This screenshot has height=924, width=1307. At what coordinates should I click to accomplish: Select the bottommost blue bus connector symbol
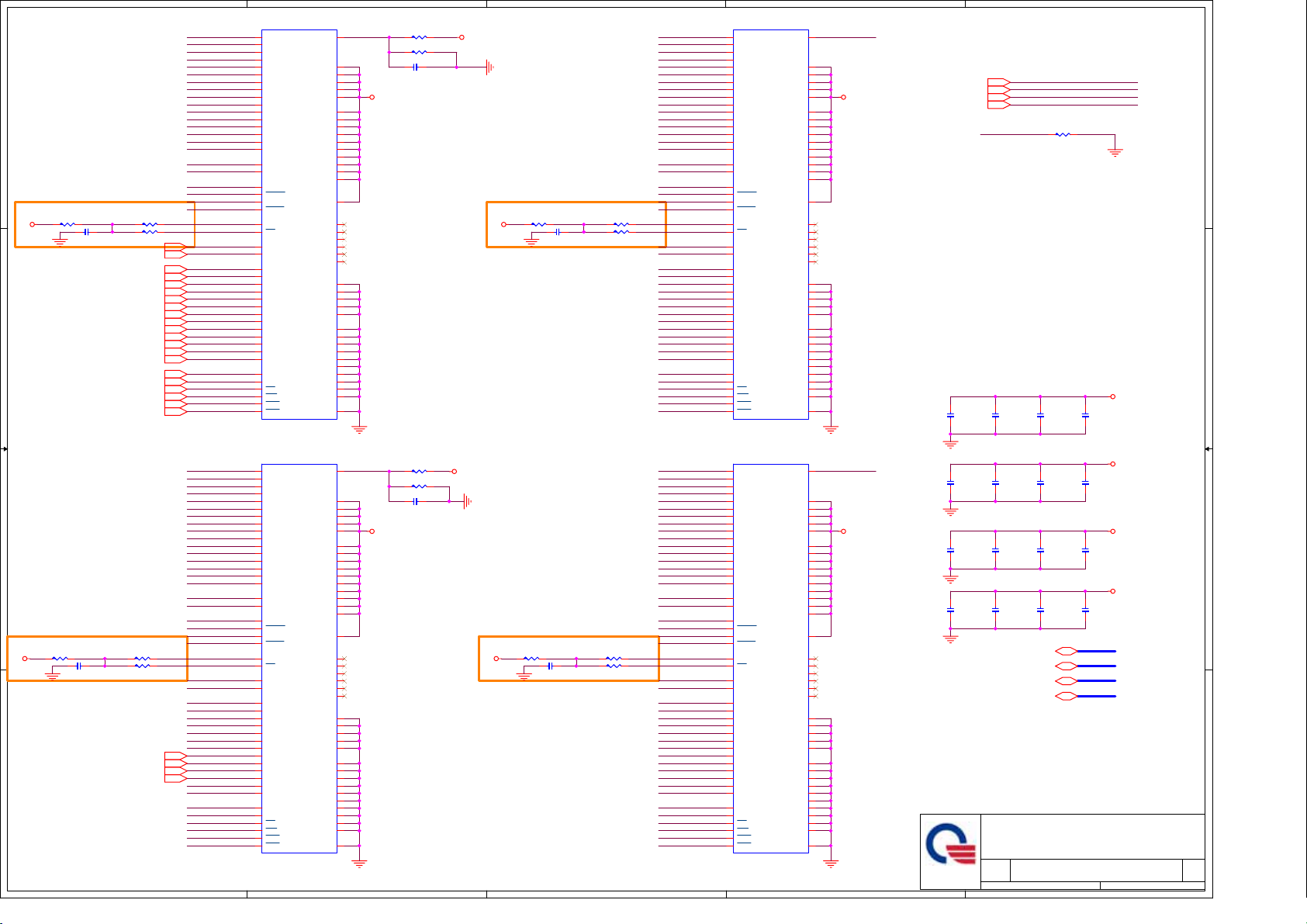[x=1086, y=696]
